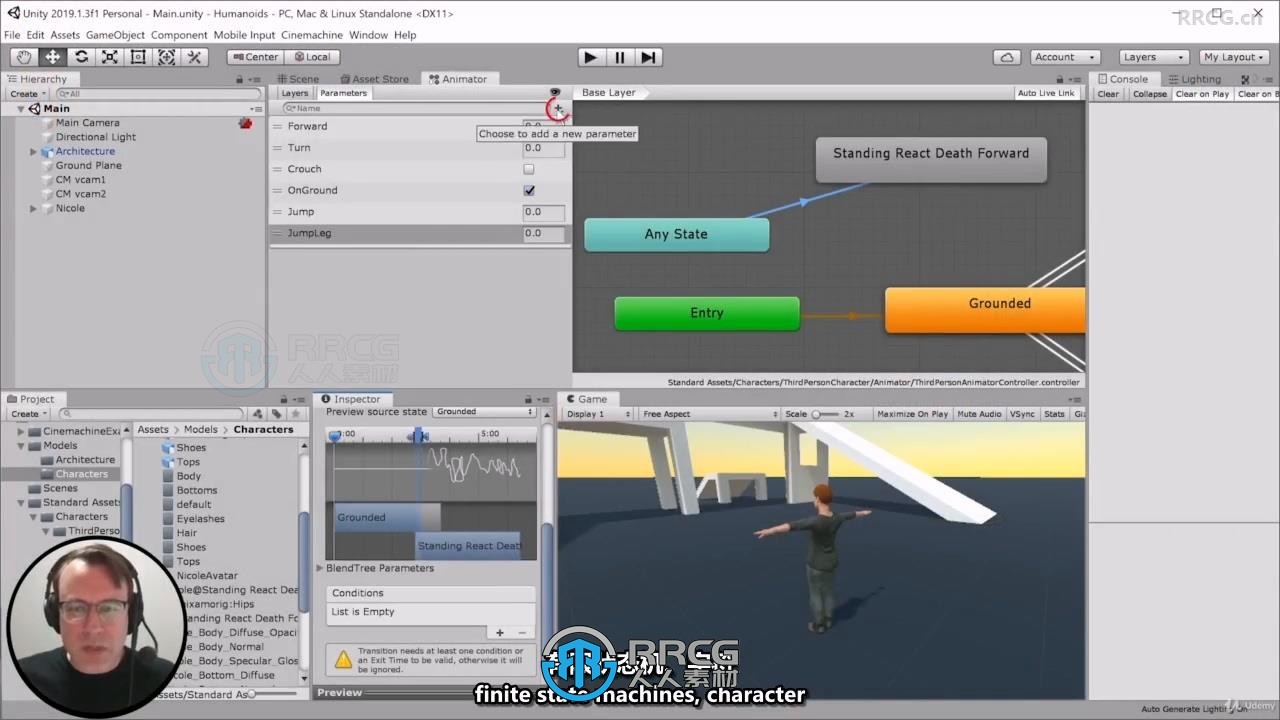This screenshot has height=720, width=1280.
Task: Click the plus icon to add parameter
Action: [558, 108]
